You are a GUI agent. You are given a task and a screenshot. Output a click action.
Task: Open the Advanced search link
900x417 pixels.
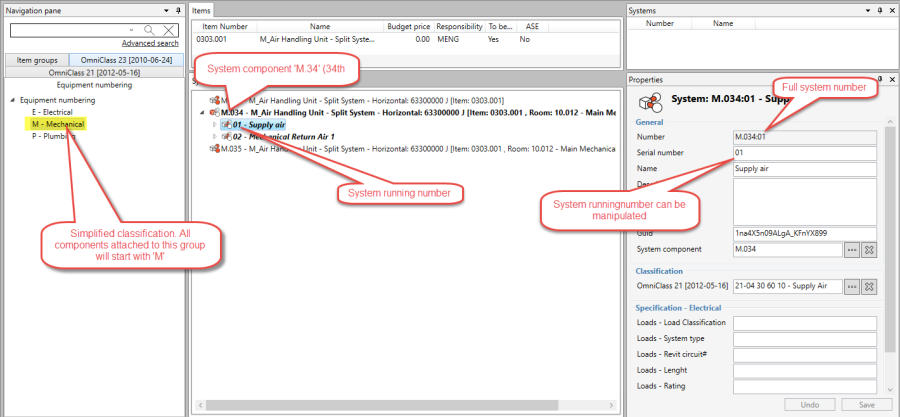tap(150, 44)
